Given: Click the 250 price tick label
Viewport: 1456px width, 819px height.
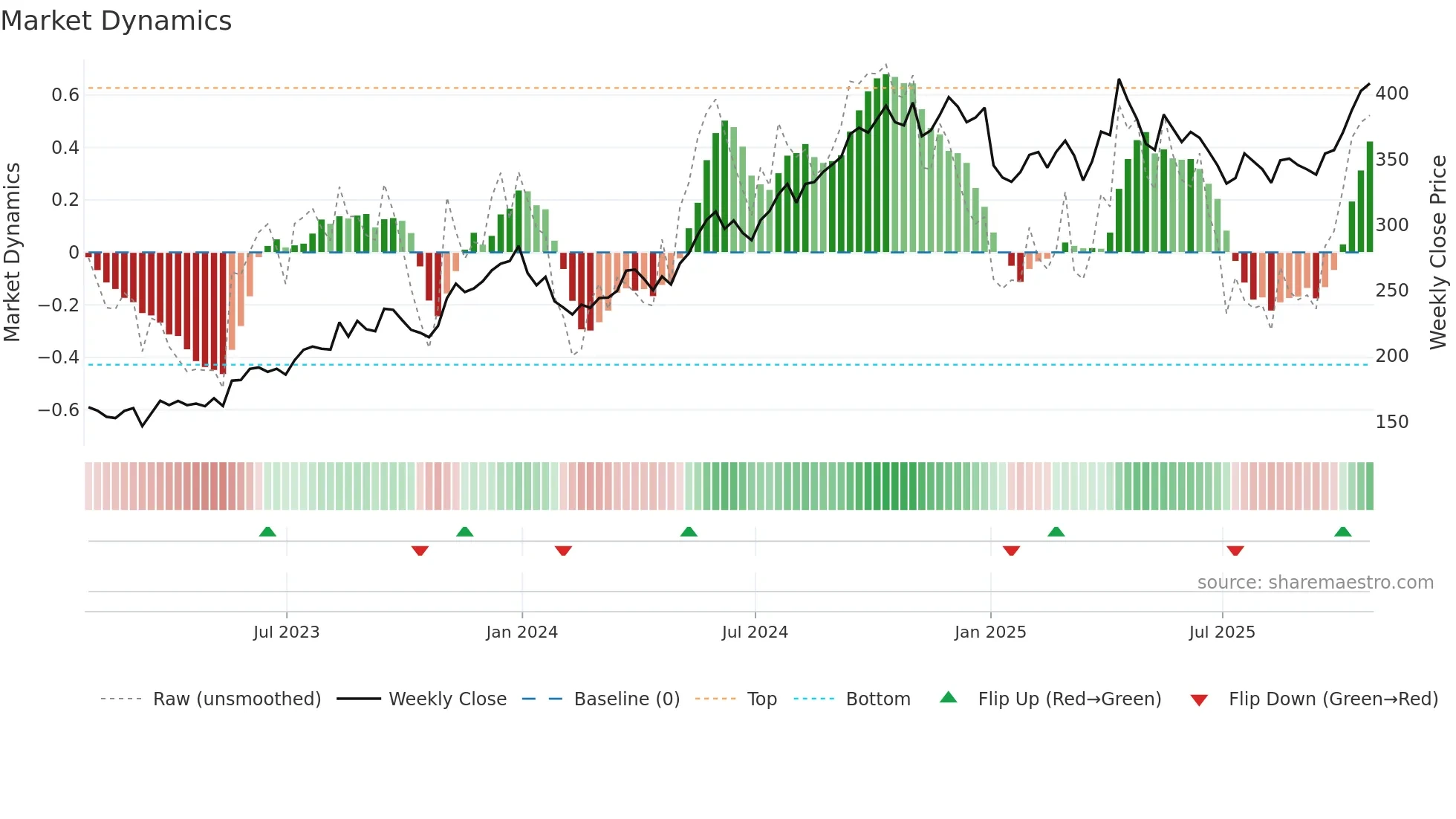Looking at the screenshot, I should click(x=1392, y=291).
